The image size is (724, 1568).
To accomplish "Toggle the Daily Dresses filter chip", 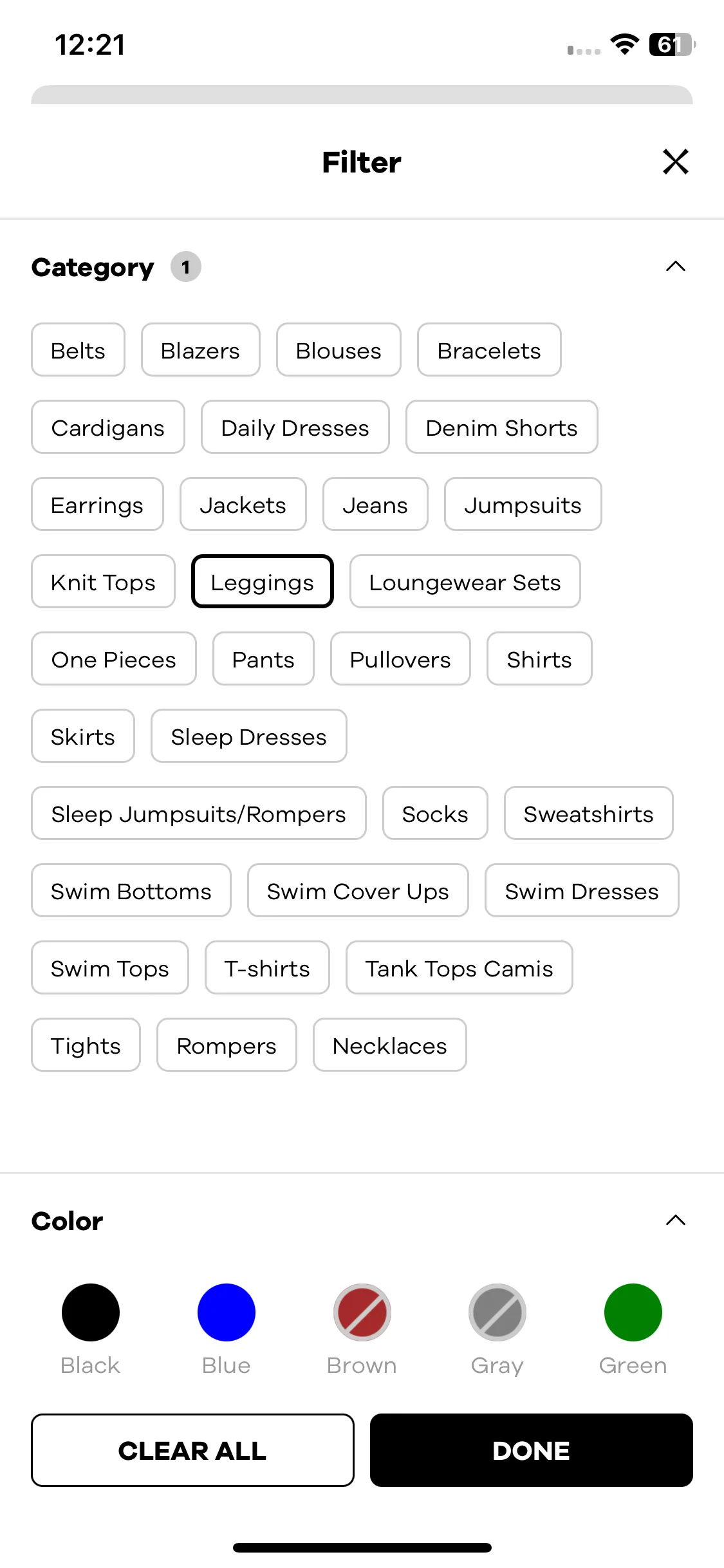I will pyautogui.click(x=295, y=427).
